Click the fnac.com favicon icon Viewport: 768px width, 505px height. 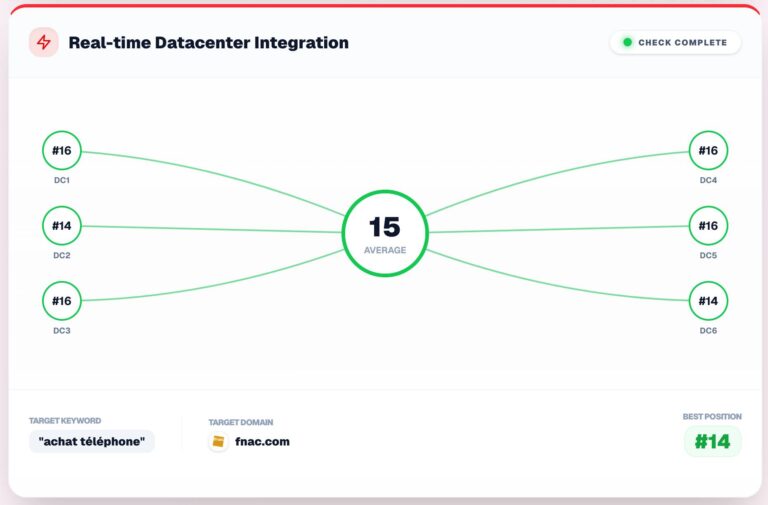click(x=218, y=441)
